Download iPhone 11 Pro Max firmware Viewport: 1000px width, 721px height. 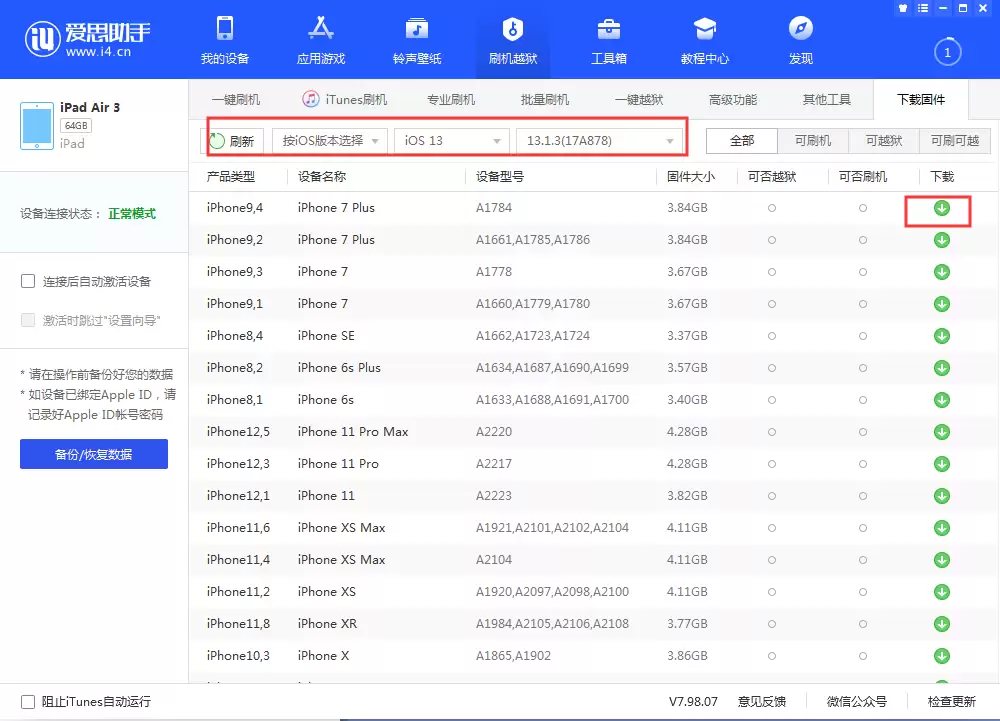tap(941, 432)
